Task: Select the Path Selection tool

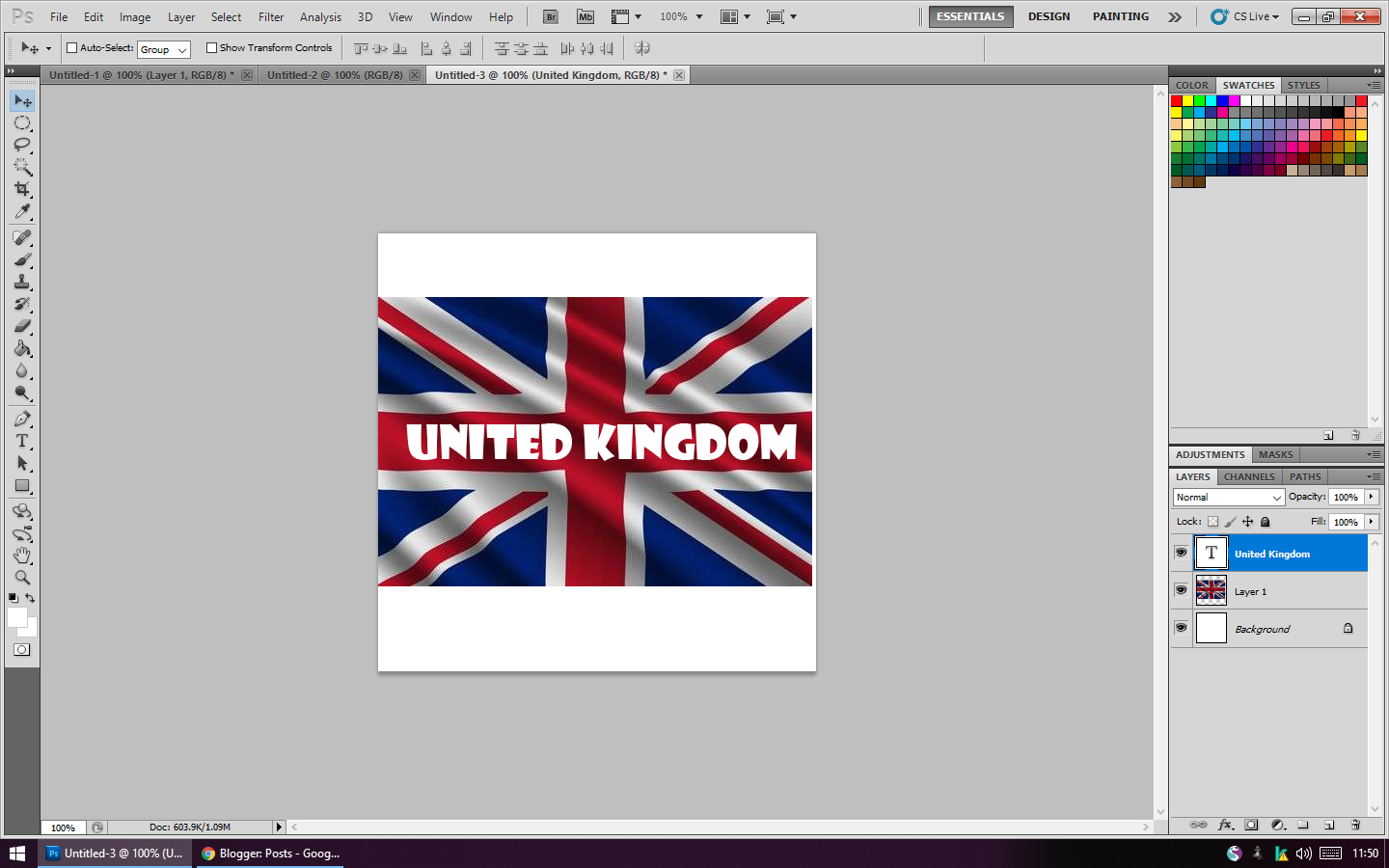Action: (22, 463)
